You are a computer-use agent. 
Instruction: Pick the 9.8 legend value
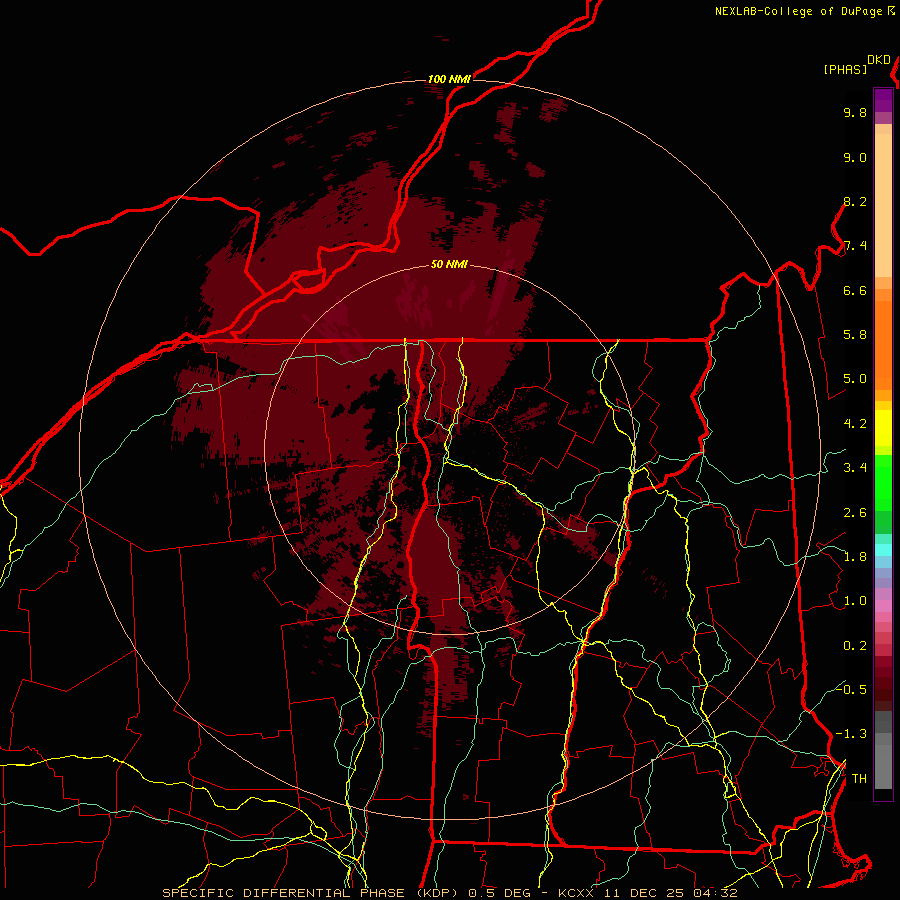tap(855, 112)
